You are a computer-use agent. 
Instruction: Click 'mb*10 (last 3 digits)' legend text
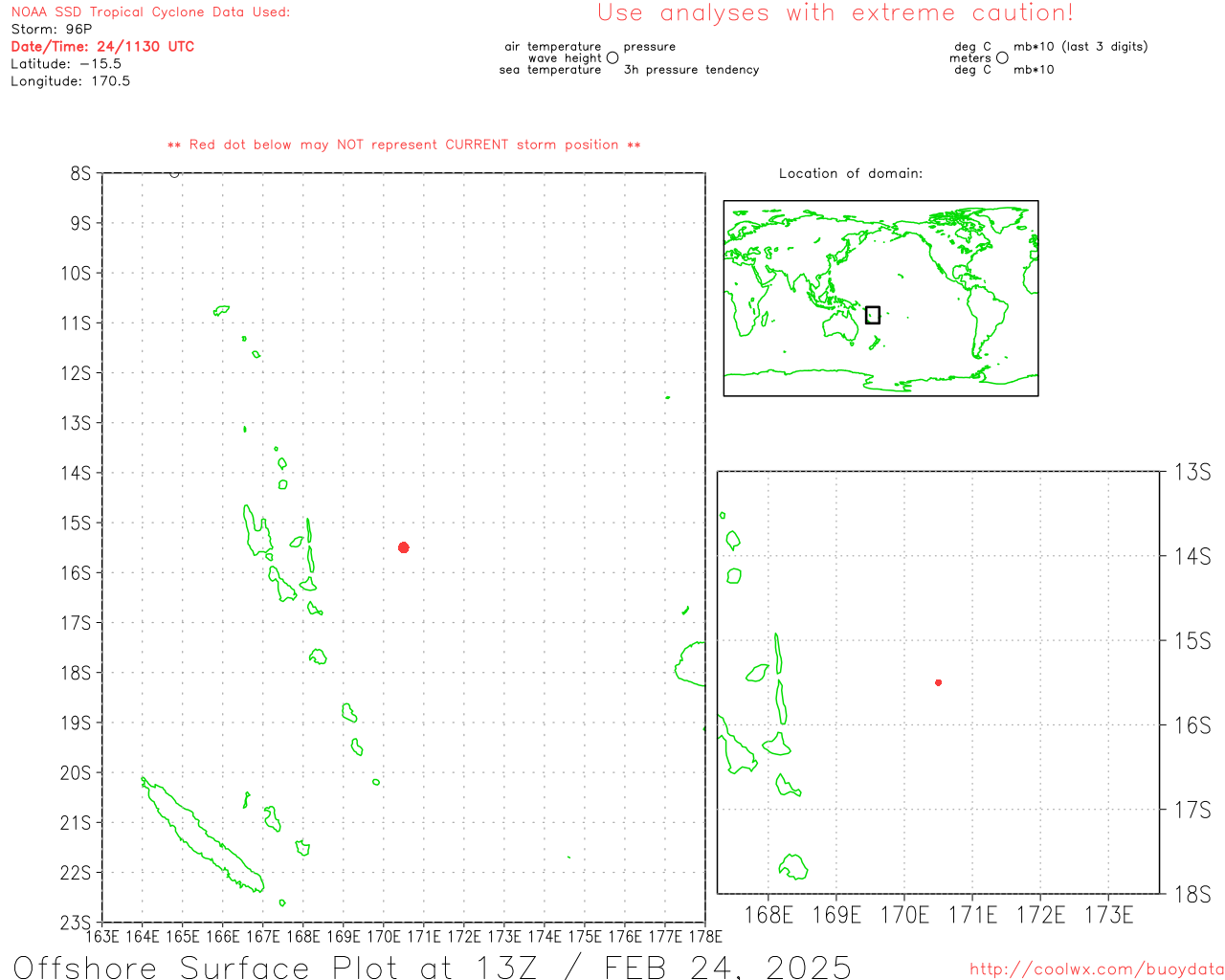pos(1080,47)
